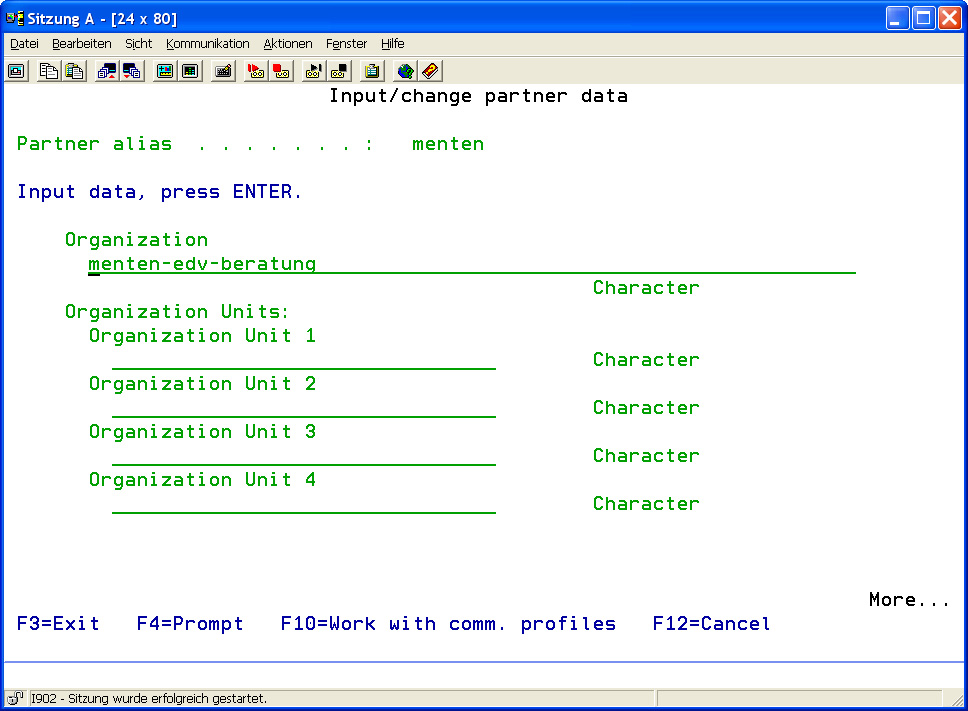Click the globe help icon in toolbar
Screen dimensions: 968x711
tap(405, 71)
